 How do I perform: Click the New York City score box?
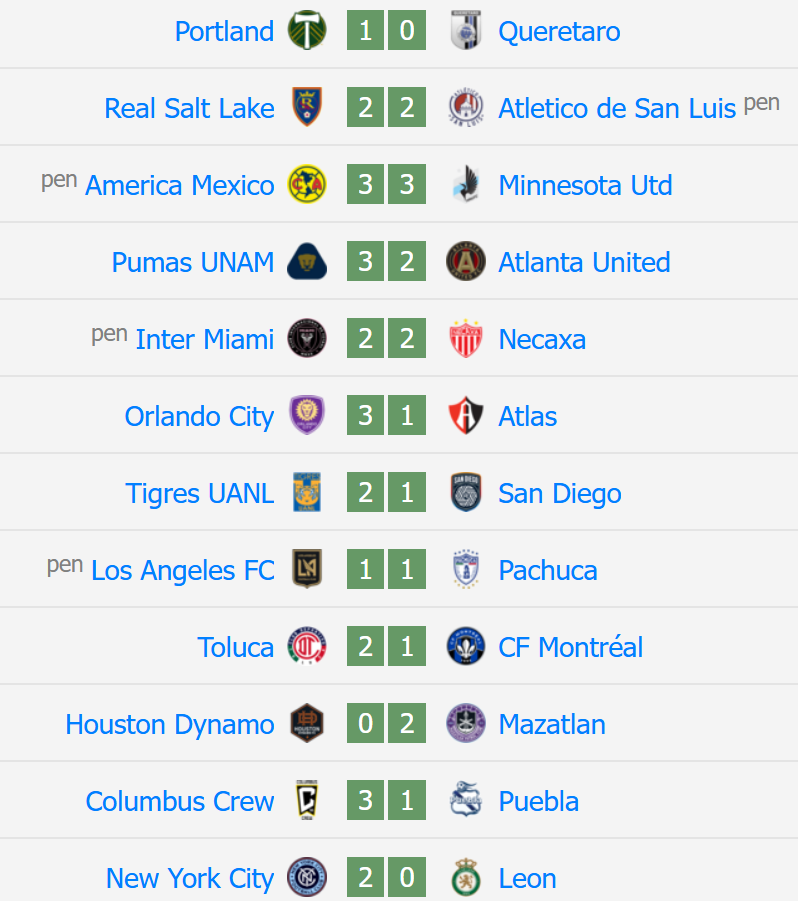(x=365, y=877)
